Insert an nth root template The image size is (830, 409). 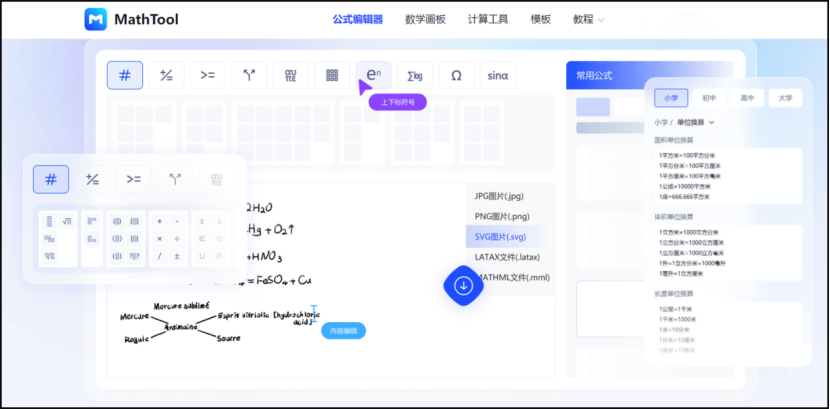click(x=50, y=256)
